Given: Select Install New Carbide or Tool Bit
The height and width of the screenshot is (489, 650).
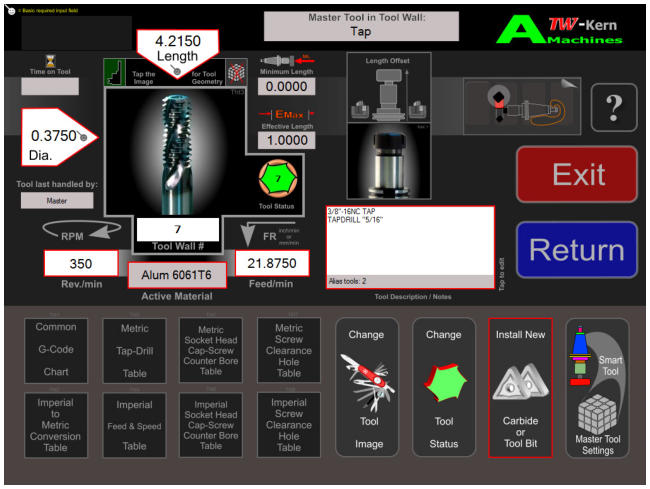Looking at the screenshot, I should (520, 387).
